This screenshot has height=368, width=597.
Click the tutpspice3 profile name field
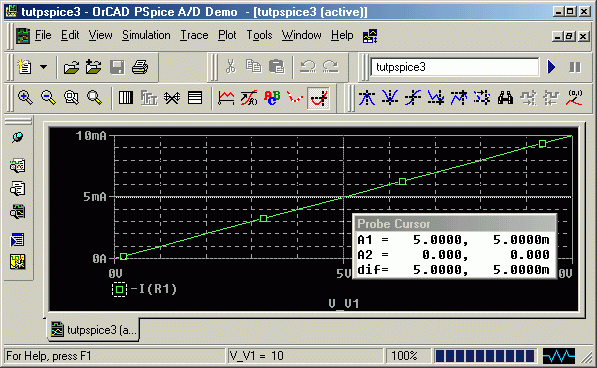tap(455, 67)
